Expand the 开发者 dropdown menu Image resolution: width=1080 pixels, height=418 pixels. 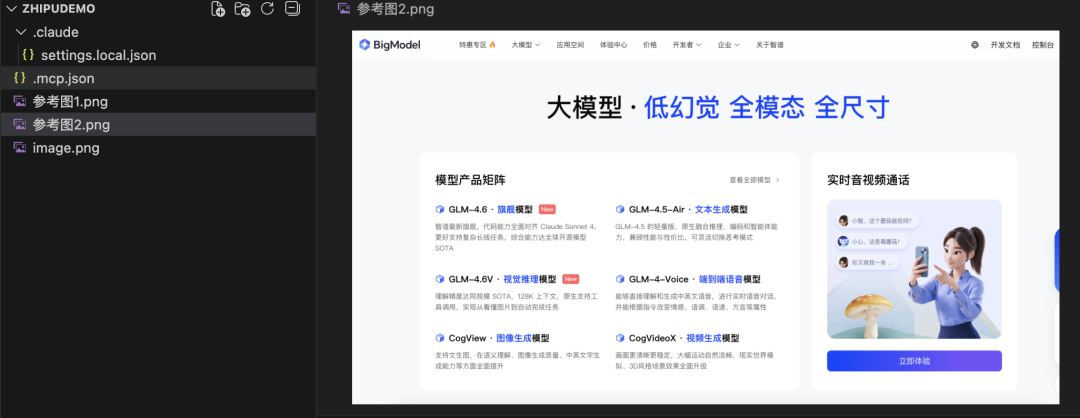pyautogui.click(x=687, y=45)
